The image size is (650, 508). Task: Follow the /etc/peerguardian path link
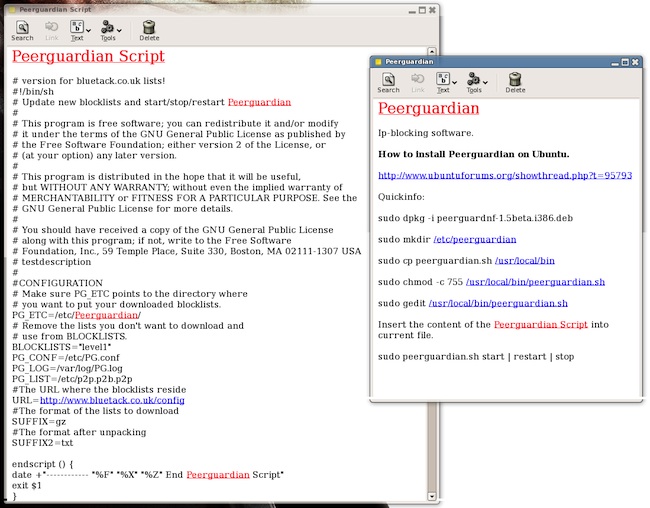(475, 239)
